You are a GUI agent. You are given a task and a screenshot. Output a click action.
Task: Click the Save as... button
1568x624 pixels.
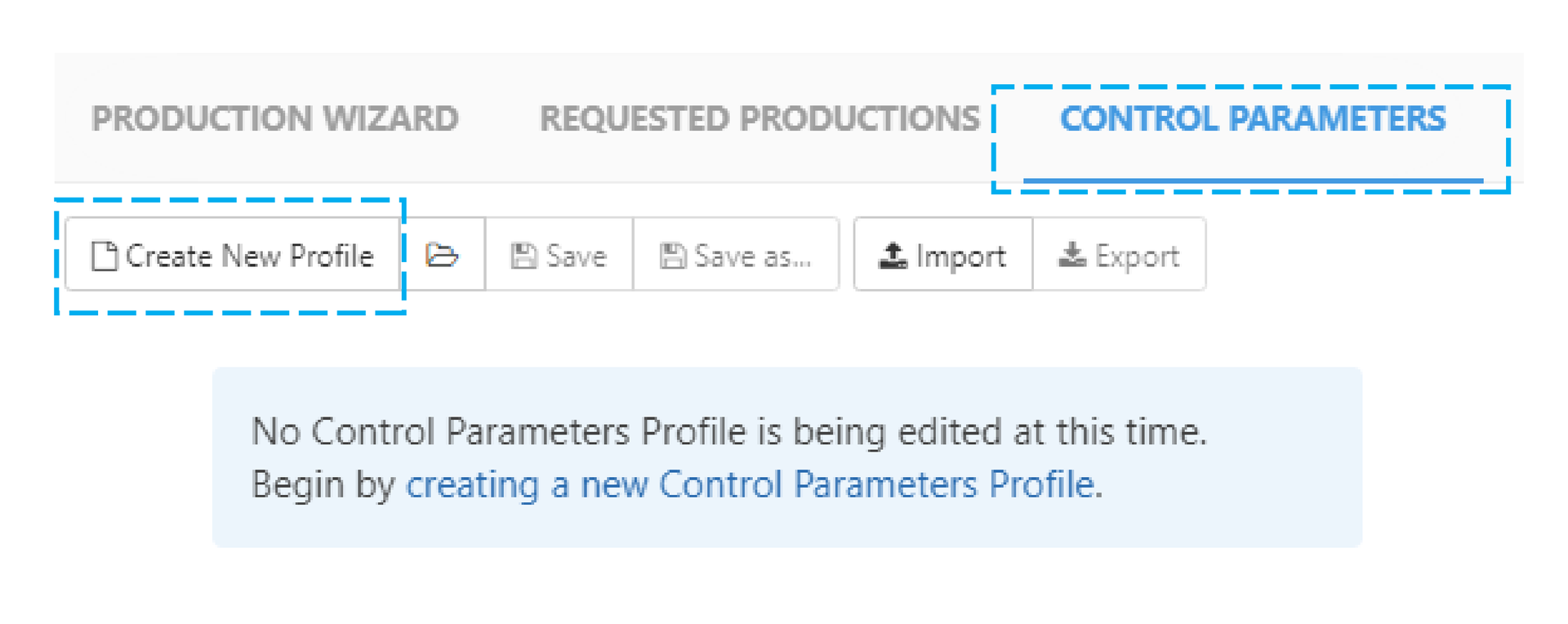(x=735, y=254)
